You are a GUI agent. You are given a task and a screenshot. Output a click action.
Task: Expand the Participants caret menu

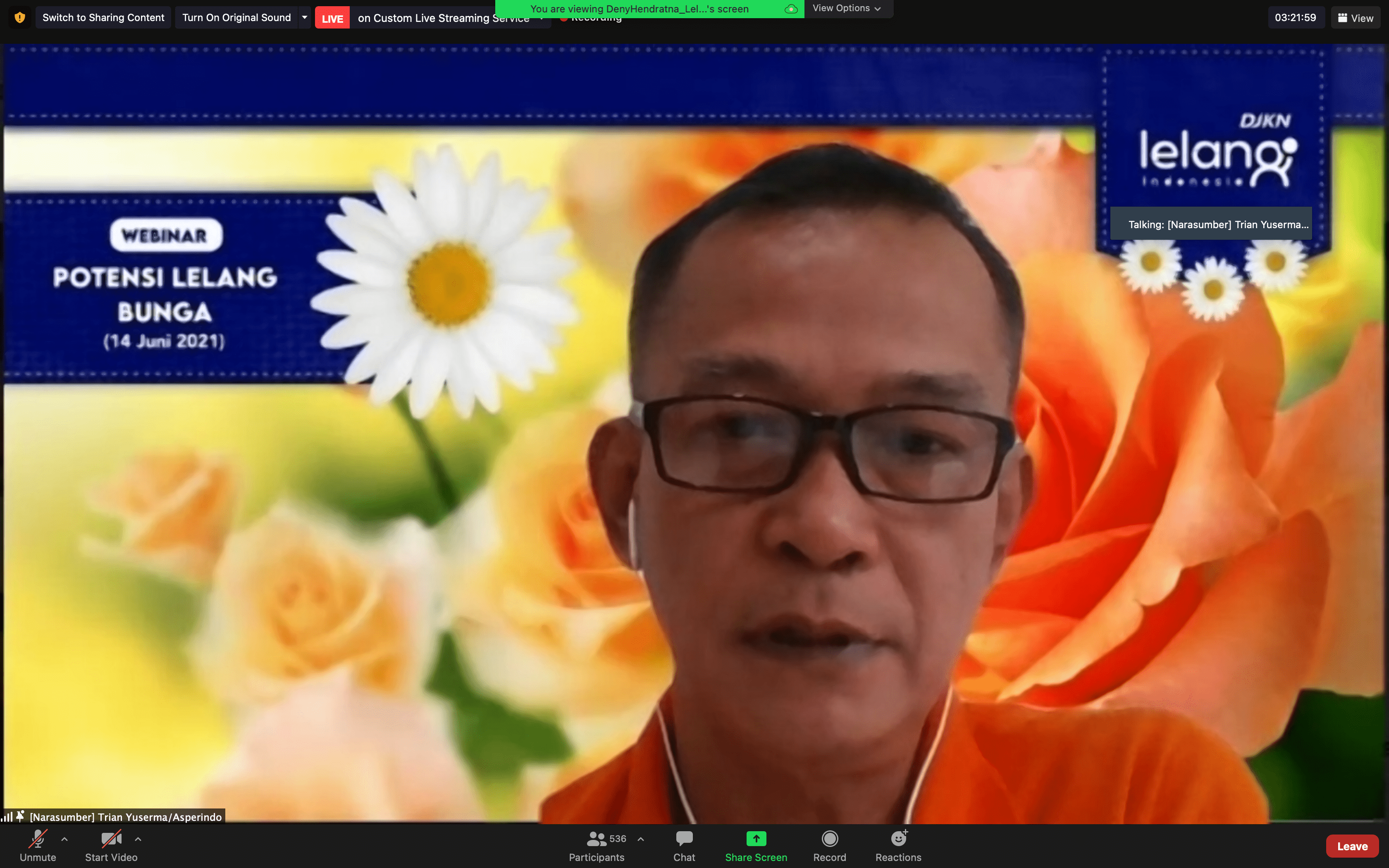click(x=640, y=839)
